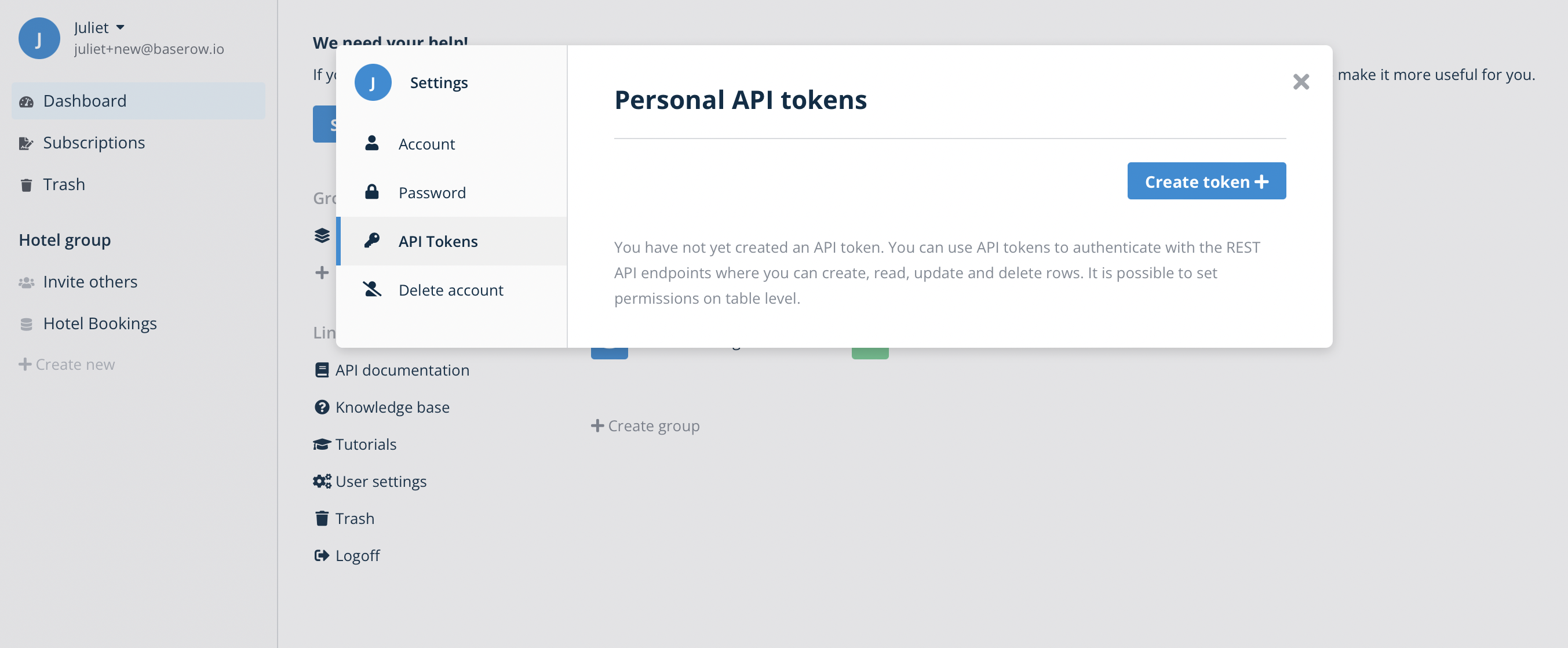This screenshot has height=648, width=1568.
Task: Click the API Tokens key icon
Action: pyautogui.click(x=371, y=241)
